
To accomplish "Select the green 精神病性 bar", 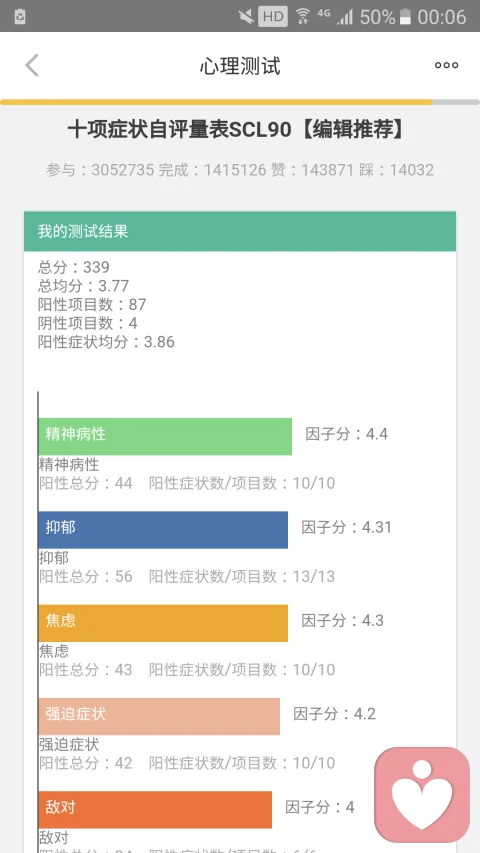I will tap(165, 436).
